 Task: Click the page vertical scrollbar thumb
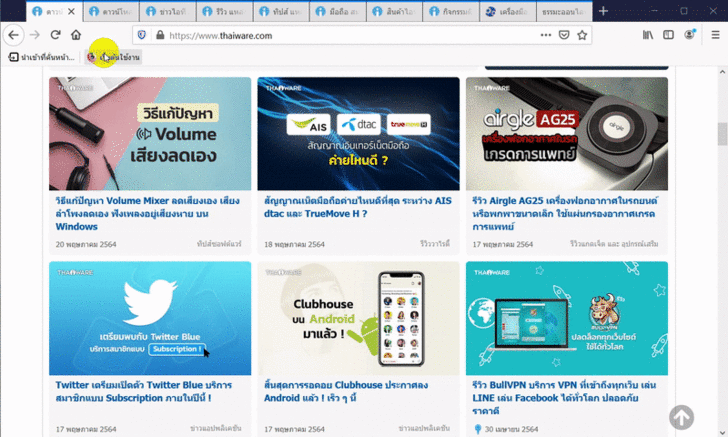[x=722, y=134]
